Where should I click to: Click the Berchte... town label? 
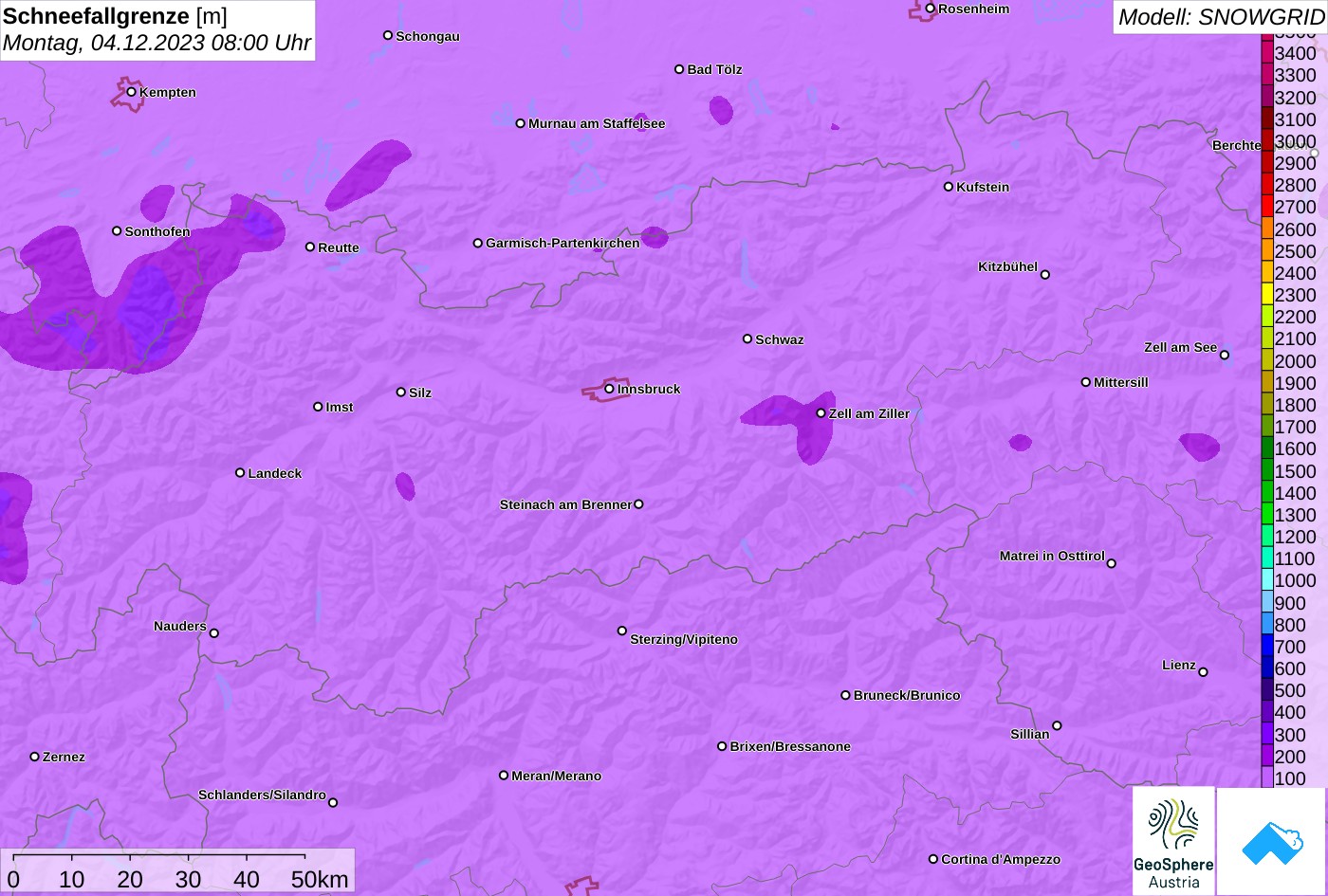click(1236, 145)
